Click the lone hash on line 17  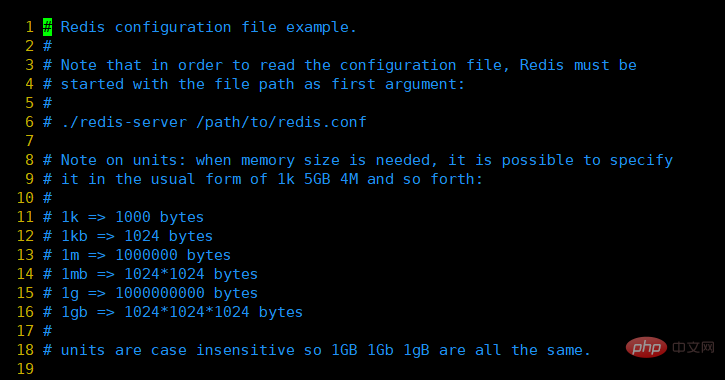47,331
